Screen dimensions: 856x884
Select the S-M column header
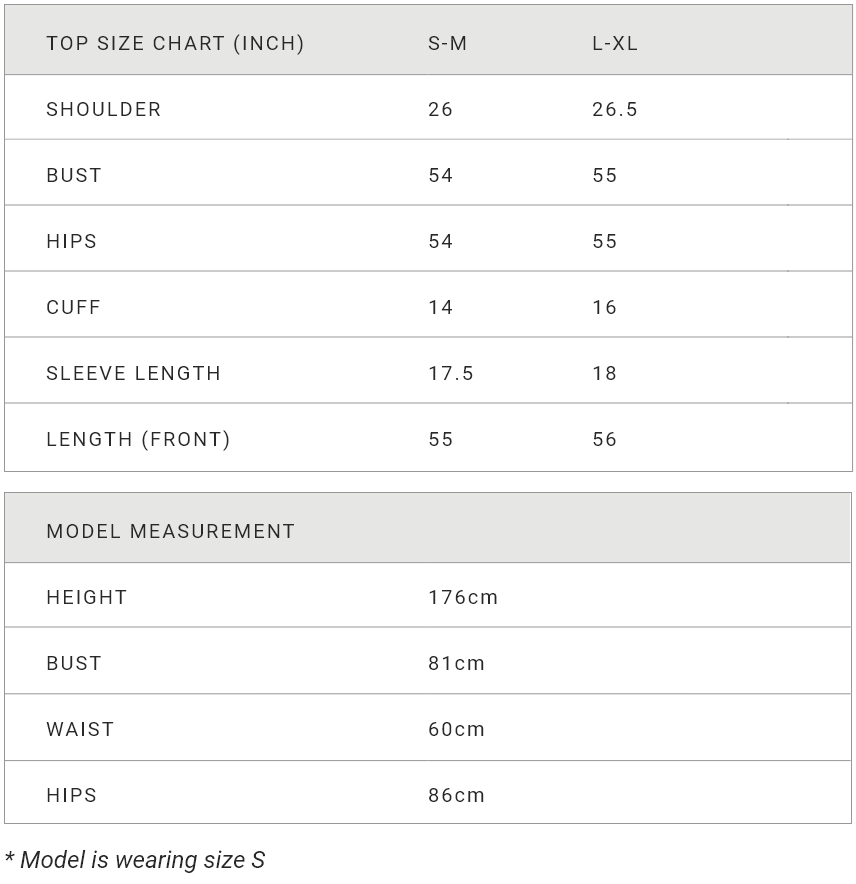pyautogui.click(x=447, y=43)
